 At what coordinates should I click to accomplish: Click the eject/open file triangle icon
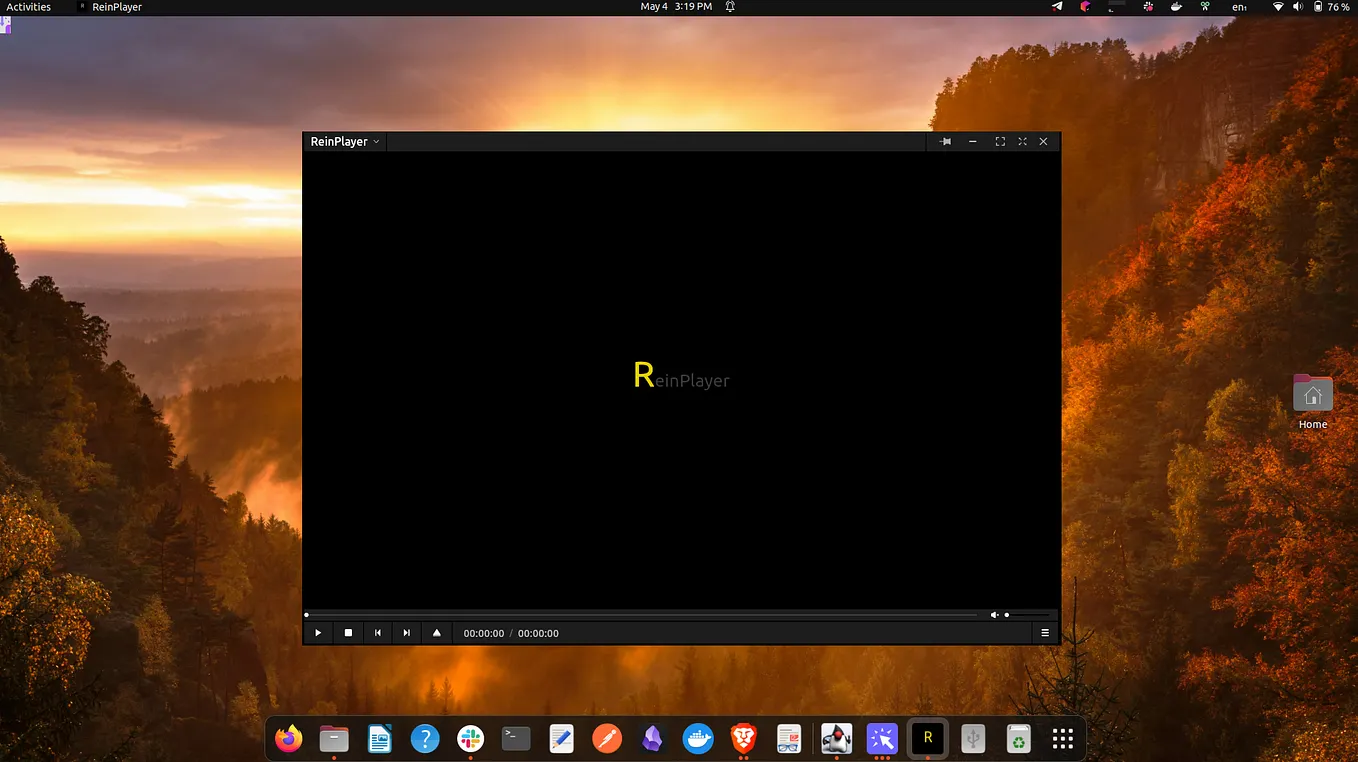pos(436,633)
